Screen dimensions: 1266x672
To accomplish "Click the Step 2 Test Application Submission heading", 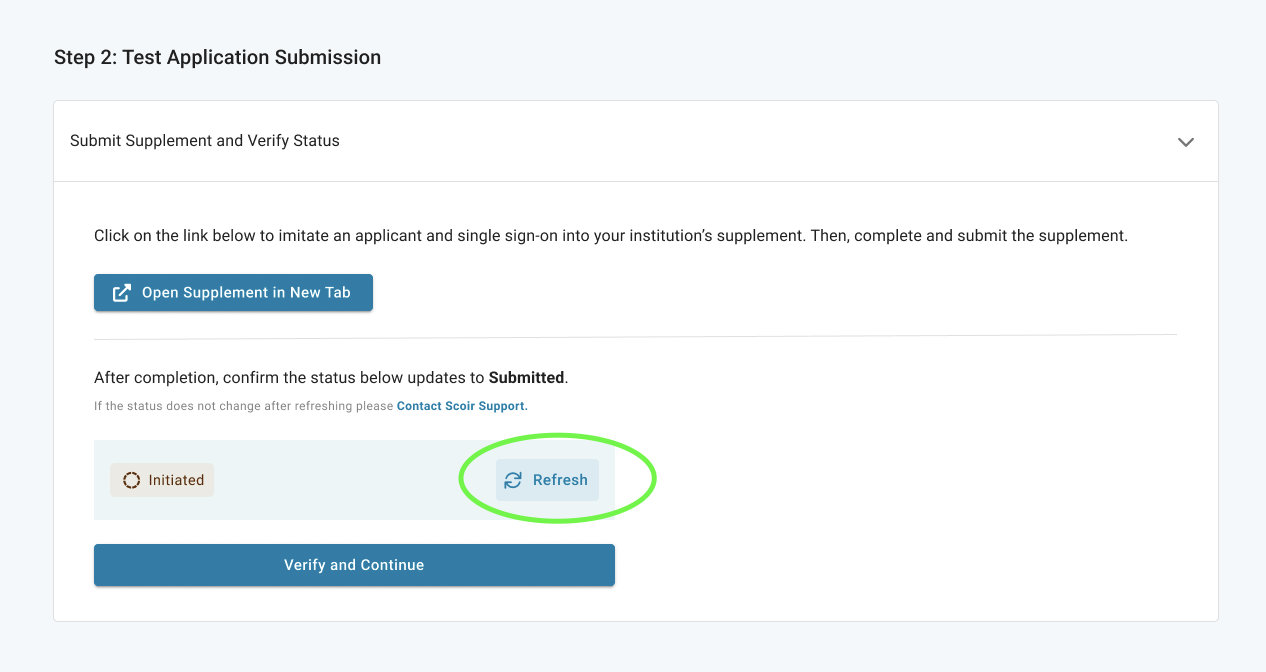I will 217,57.
